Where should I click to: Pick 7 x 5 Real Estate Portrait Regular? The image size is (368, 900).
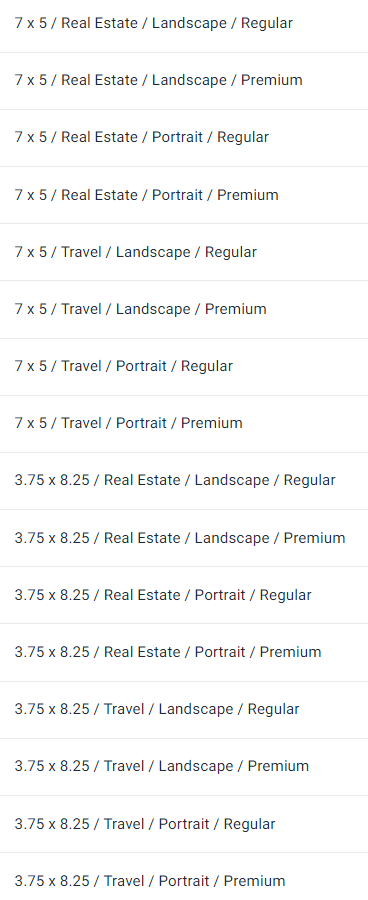(184, 138)
